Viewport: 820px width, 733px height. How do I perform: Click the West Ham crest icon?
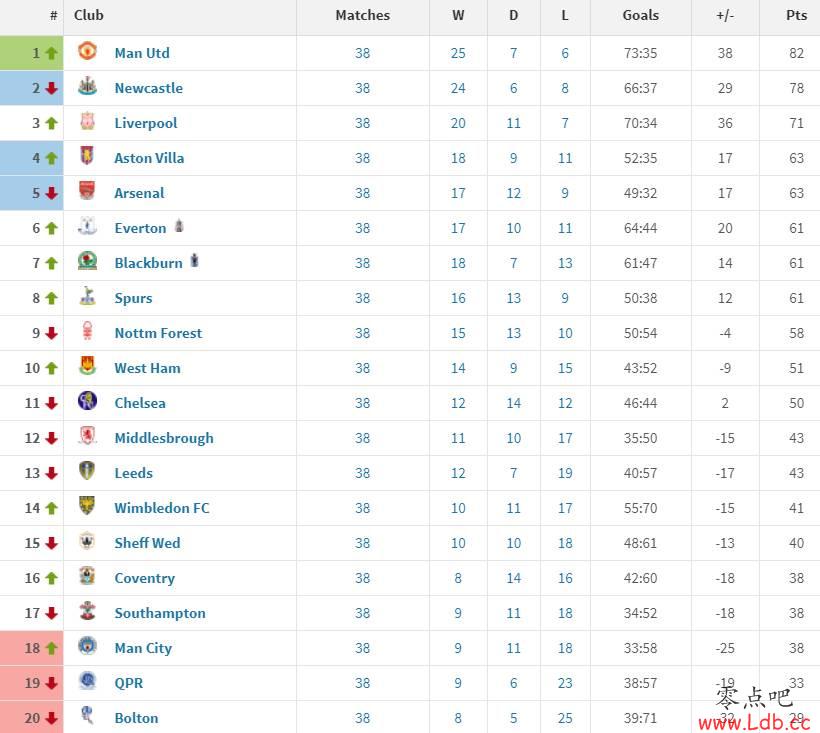click(x=87, y=365)
